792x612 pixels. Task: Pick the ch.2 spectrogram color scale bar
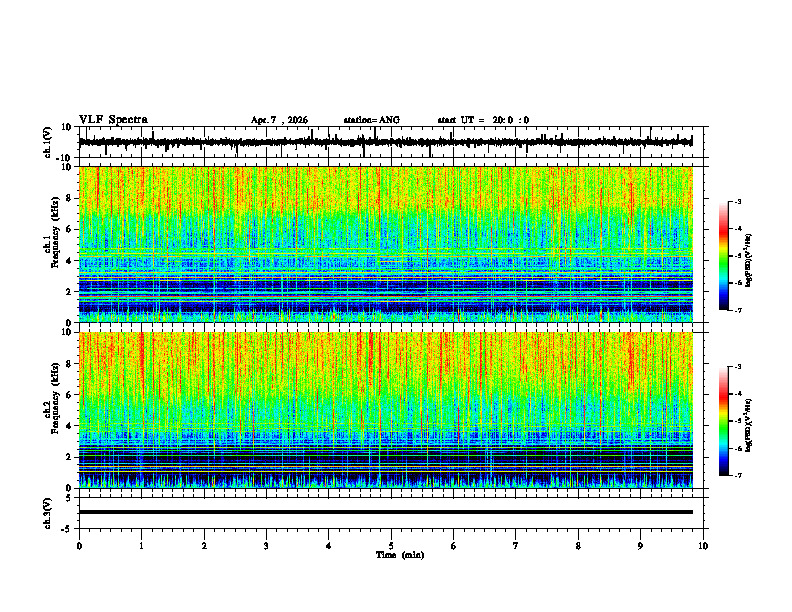click(x=723, y=421)
